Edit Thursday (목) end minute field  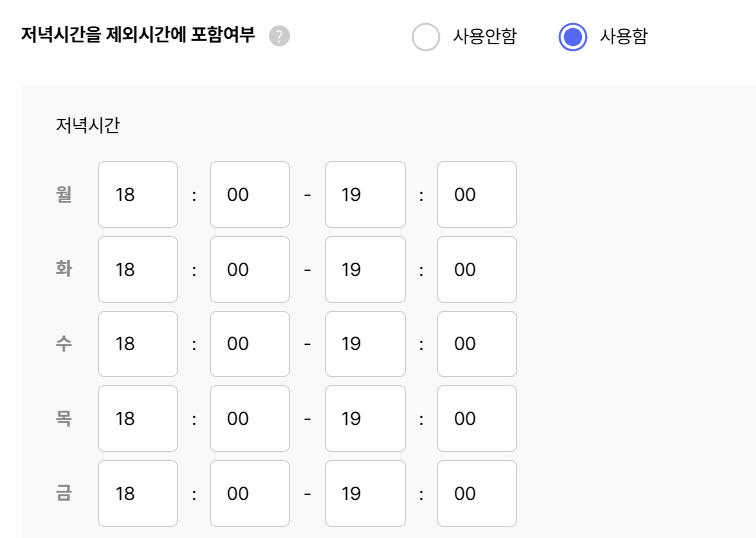[x=477, y=418]
